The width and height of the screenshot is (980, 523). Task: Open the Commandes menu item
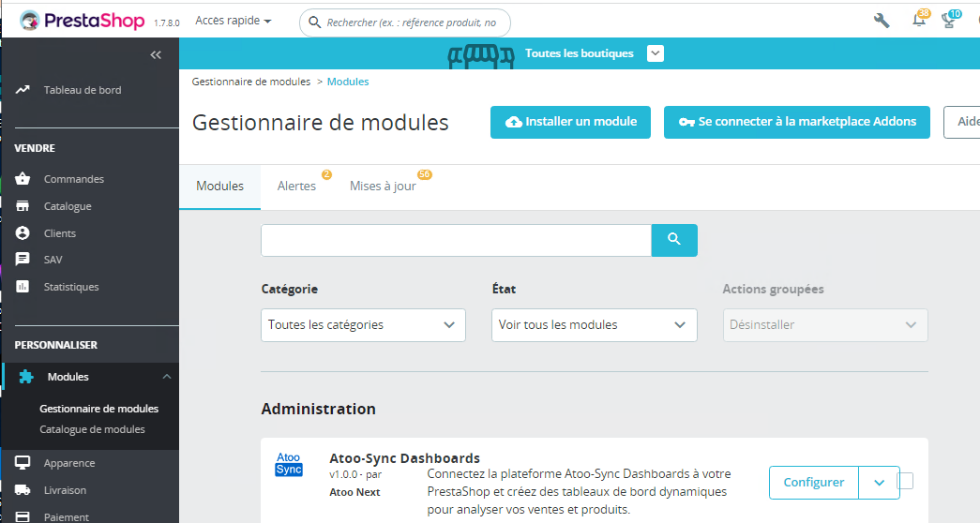pyautogui.click(x=74, y=179)
